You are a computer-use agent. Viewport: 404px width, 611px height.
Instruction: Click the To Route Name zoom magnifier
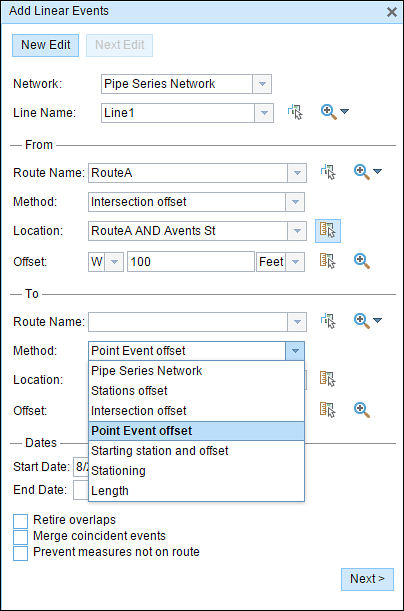point(362,321)
